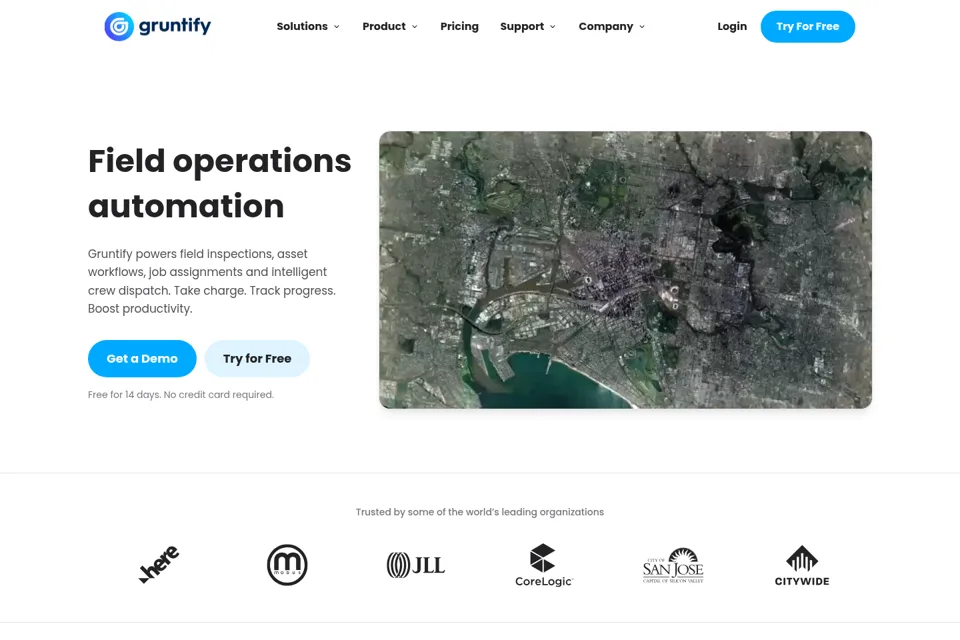
Task: Click 'Free for 14 days. No credit card required.'
Action: tap(181, 394)
